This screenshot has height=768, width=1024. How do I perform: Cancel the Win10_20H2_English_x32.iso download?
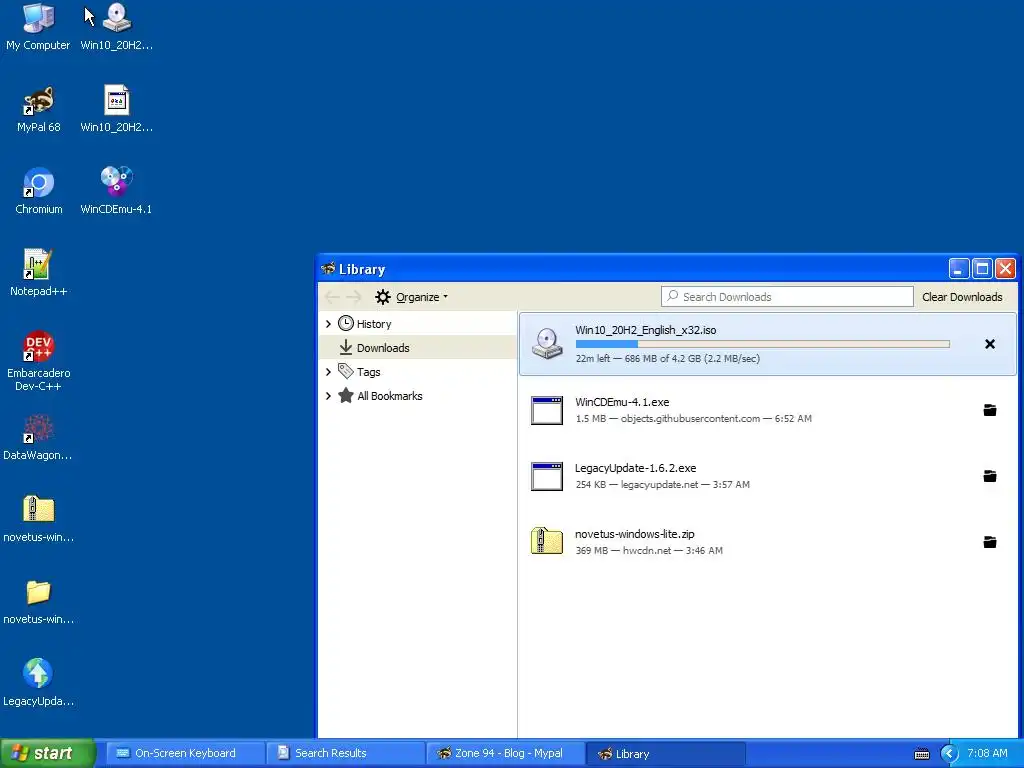point(989,344)
